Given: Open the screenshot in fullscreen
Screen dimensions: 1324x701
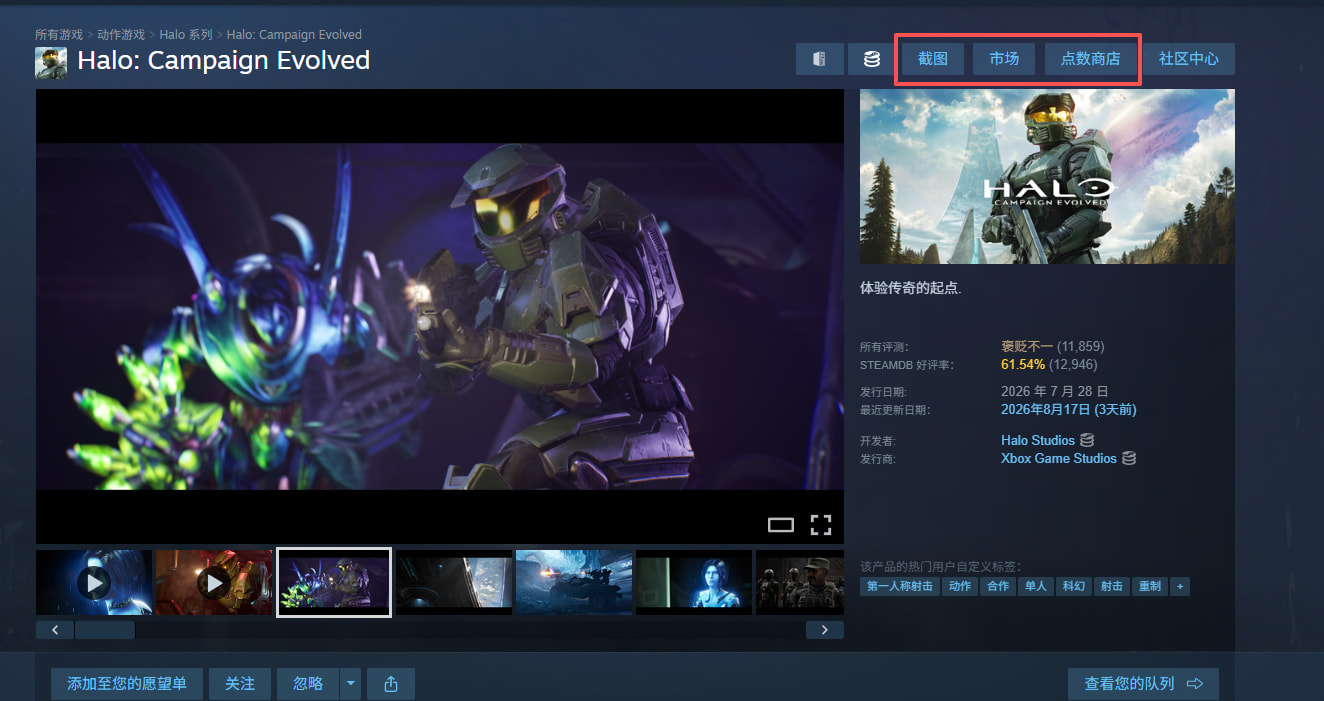Looking at the screenshot, I should coord(821,525).
